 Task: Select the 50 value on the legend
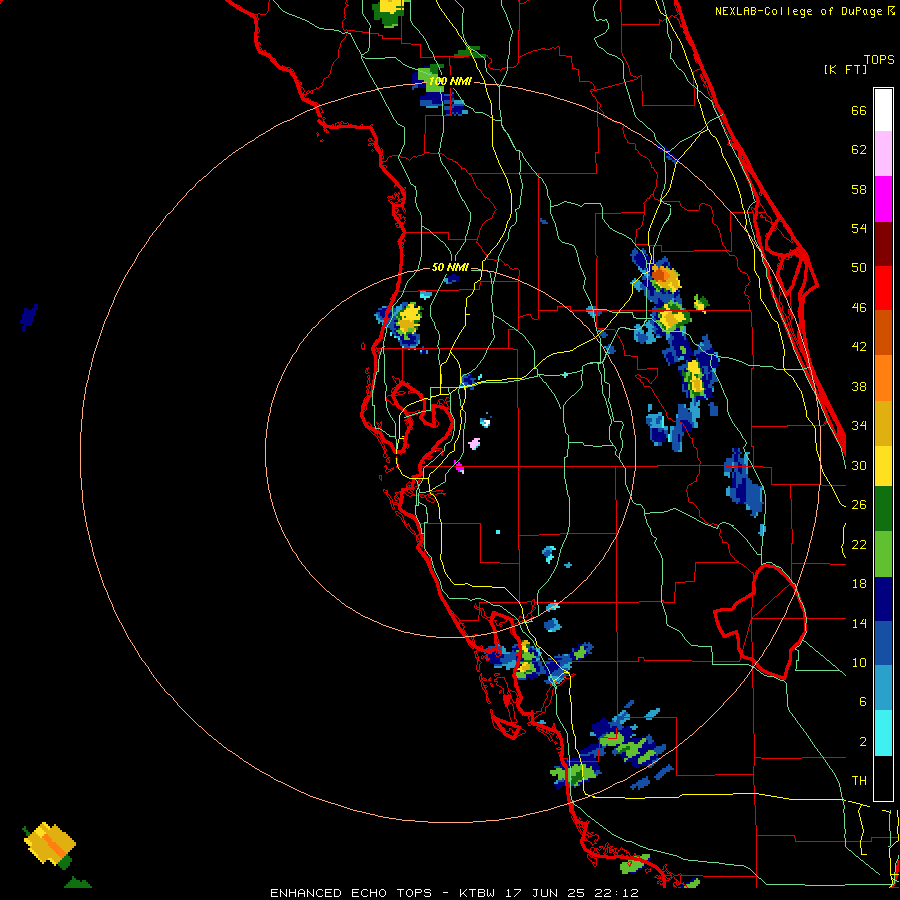859,268
